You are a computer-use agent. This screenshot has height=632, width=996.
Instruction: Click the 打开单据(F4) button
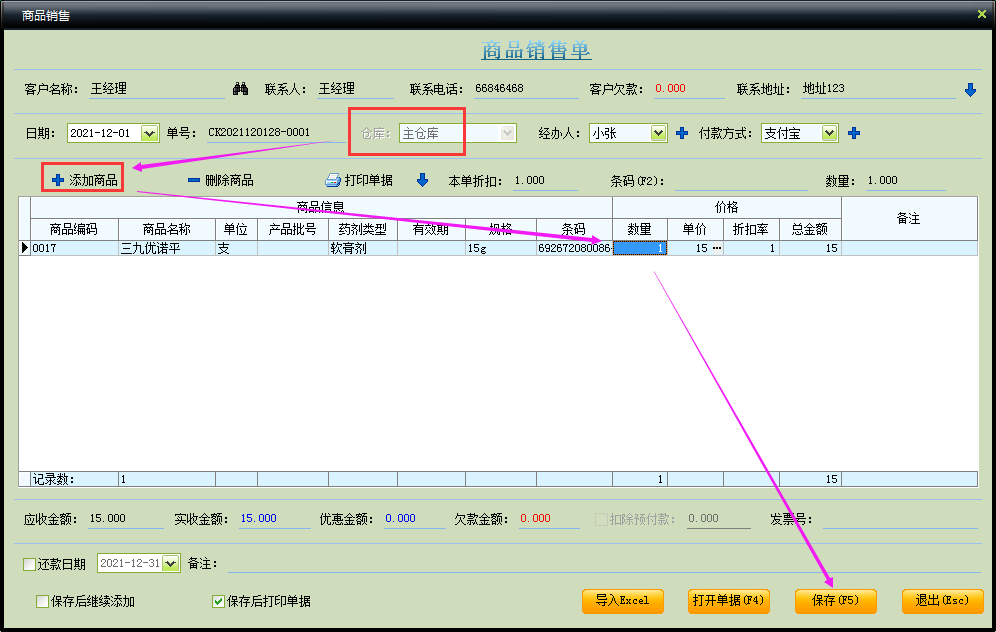pyautogui.click(x=729, y=601)
